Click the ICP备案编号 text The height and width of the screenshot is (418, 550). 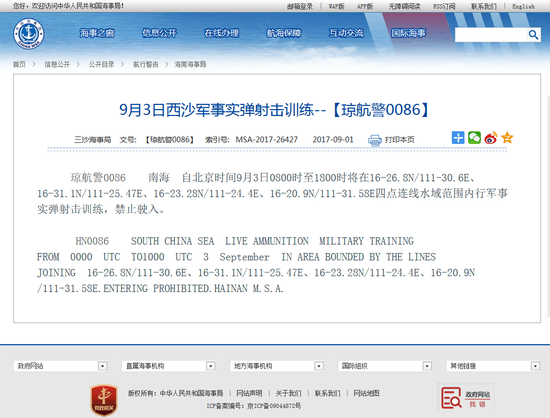pos(254,406)
